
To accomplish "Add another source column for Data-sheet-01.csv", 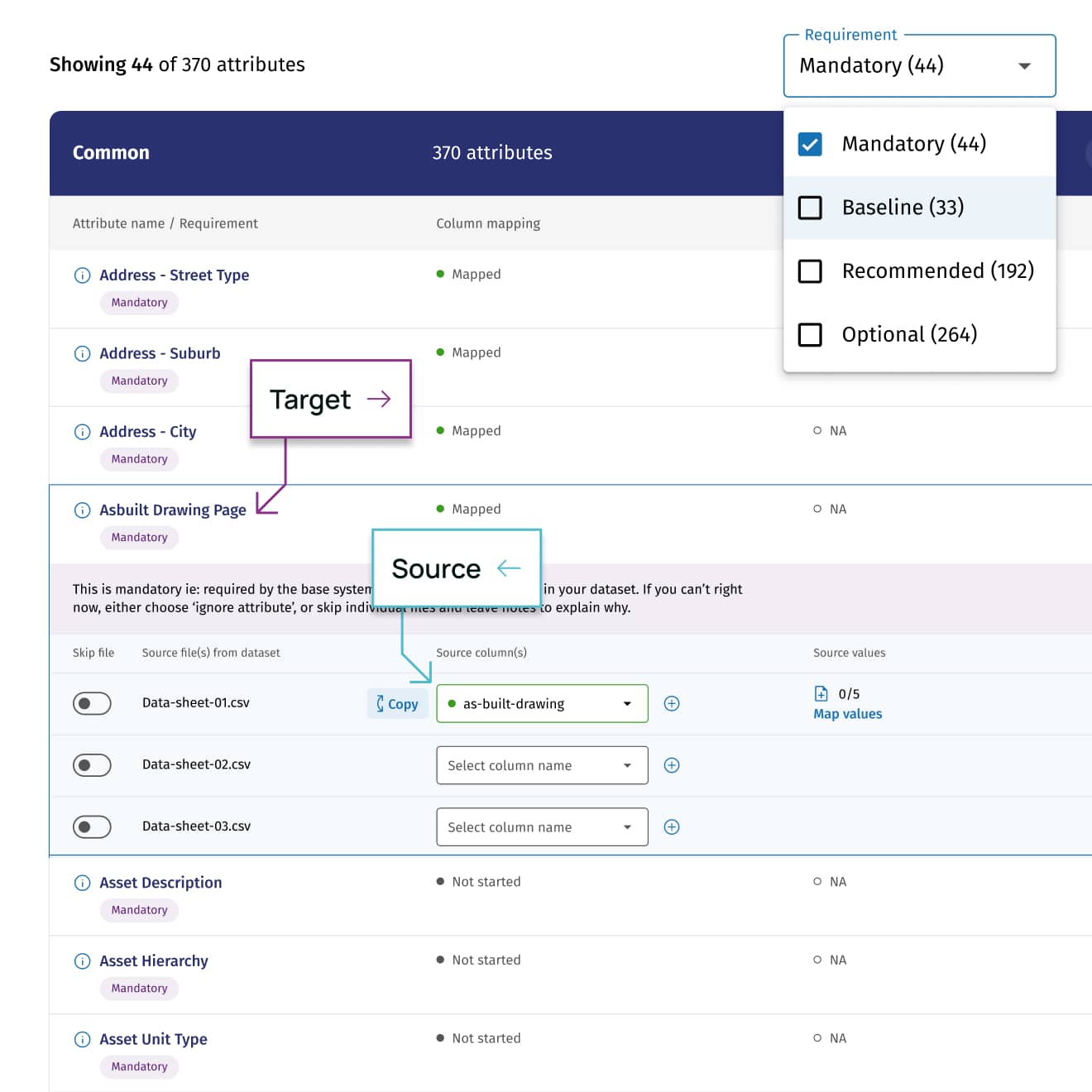I will [672, 703].
